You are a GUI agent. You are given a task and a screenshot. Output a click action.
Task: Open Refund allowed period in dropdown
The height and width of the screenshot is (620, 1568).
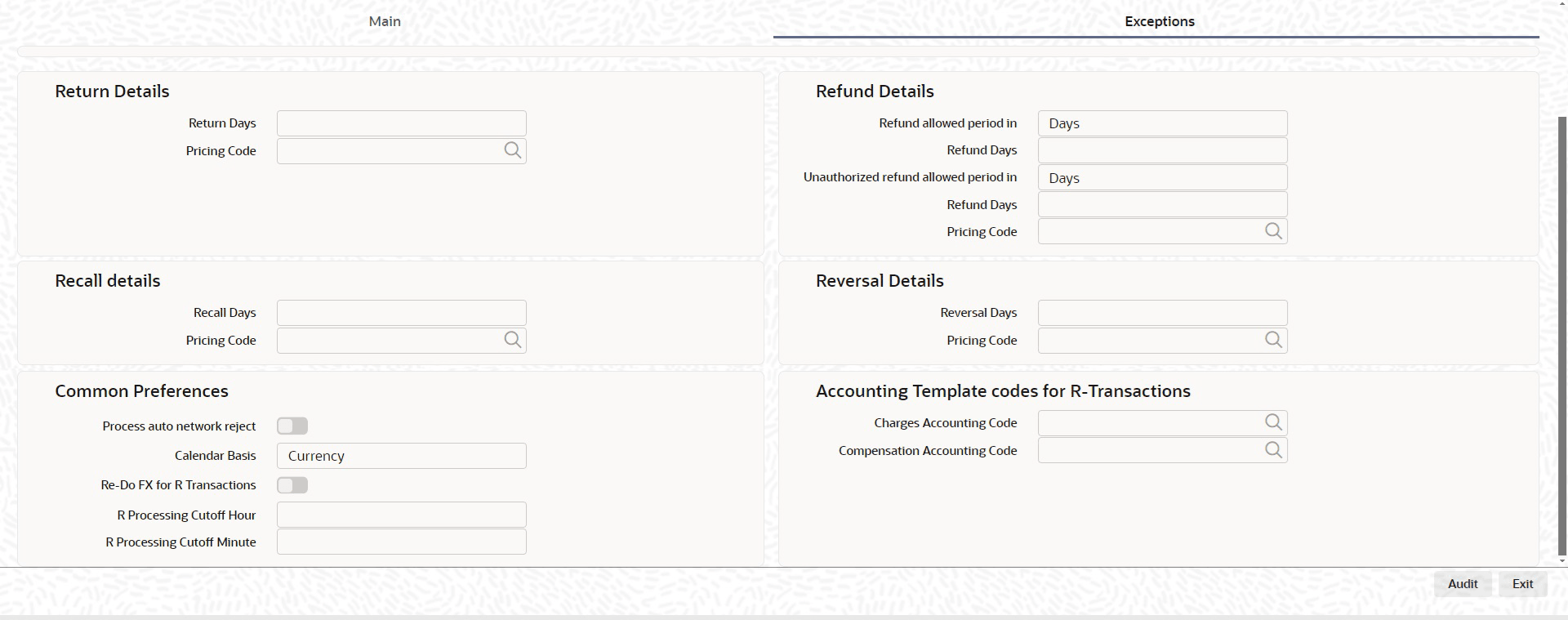point(1162,123)
